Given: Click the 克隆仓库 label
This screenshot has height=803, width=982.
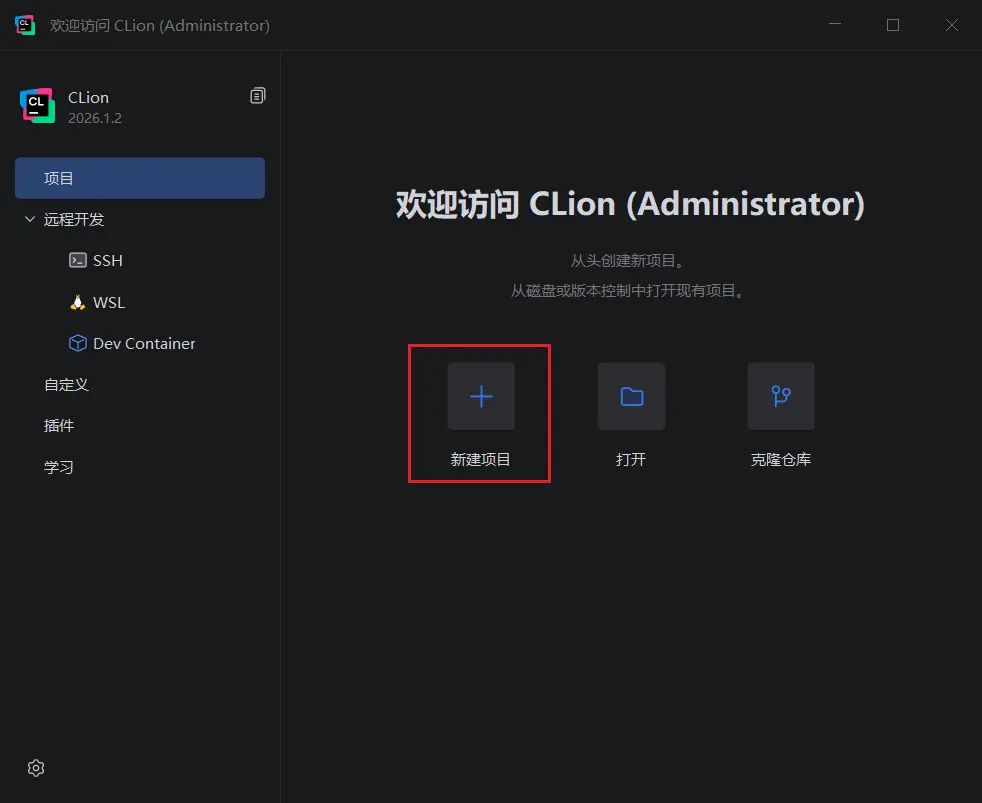Looking at the screenshot, I should [781, 459].
